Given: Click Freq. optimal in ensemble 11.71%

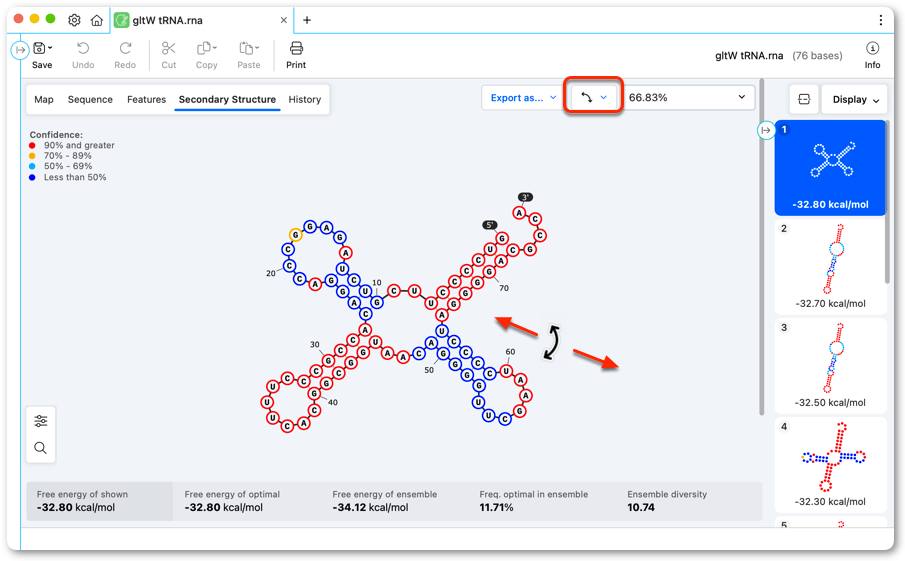Looking at the screenshot, I should [x=496, y=507].
